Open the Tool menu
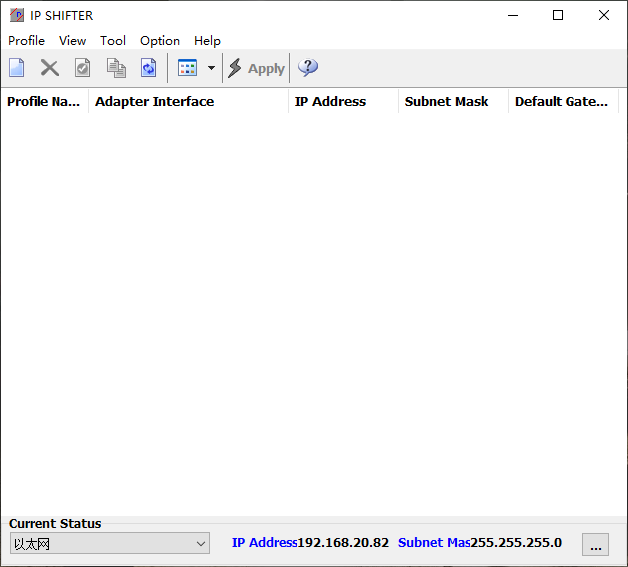The width and height of the screenshot is (628, 567). [x=113, y=40]
